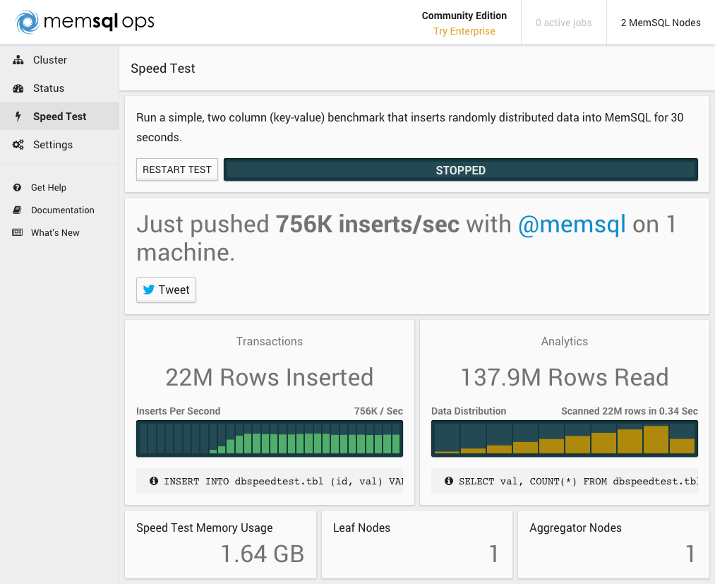Image resolution: width=715 pixels, height=584 pixels.
Task: Click the 756K inserts/sec bold headline text
Action: [368, 224]
